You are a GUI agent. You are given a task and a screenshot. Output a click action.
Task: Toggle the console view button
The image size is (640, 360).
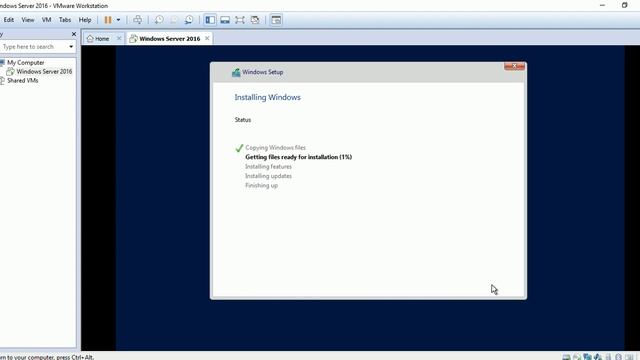pos(276,20)
